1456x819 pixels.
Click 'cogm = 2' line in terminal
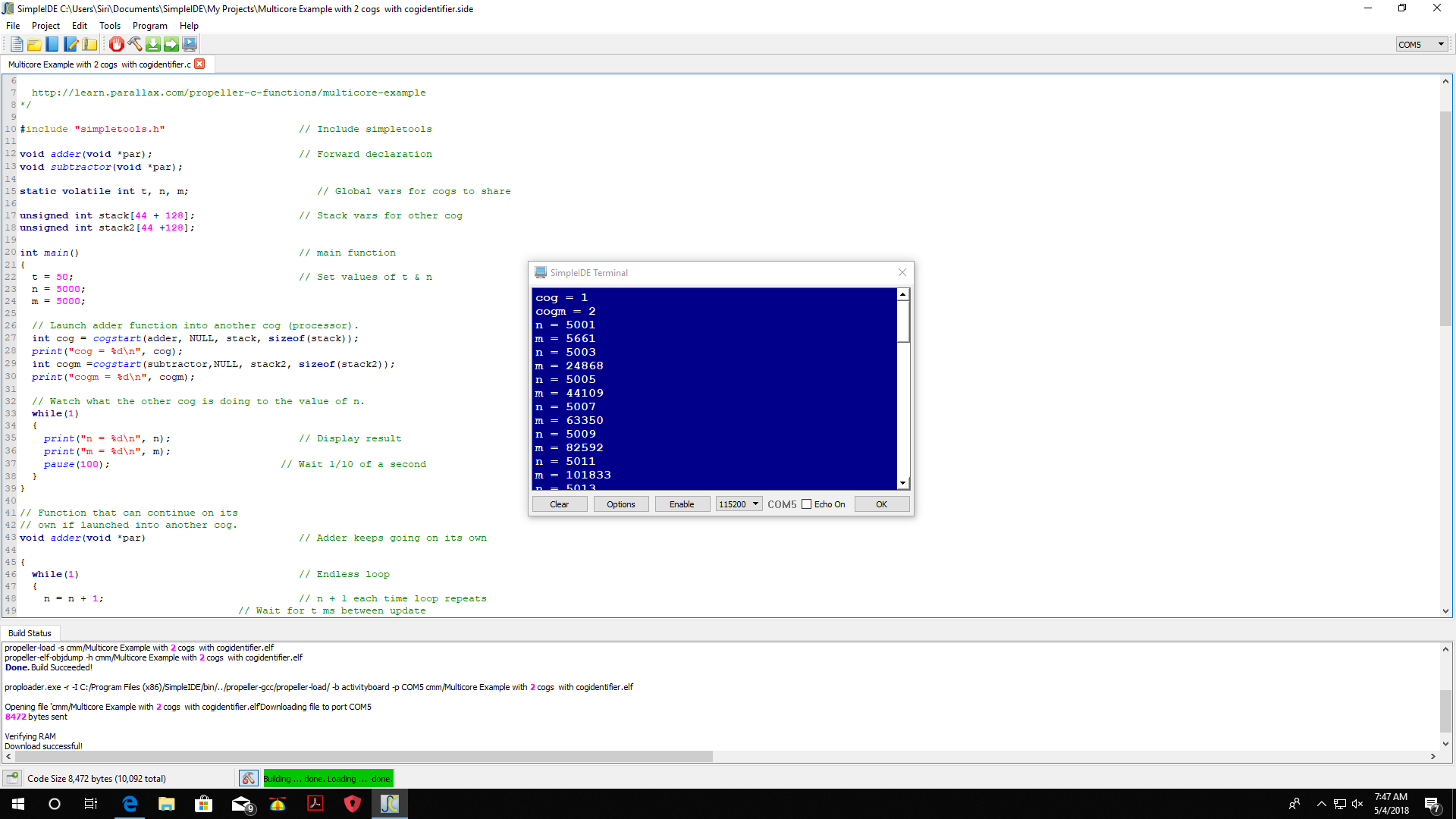click(566, 311)
